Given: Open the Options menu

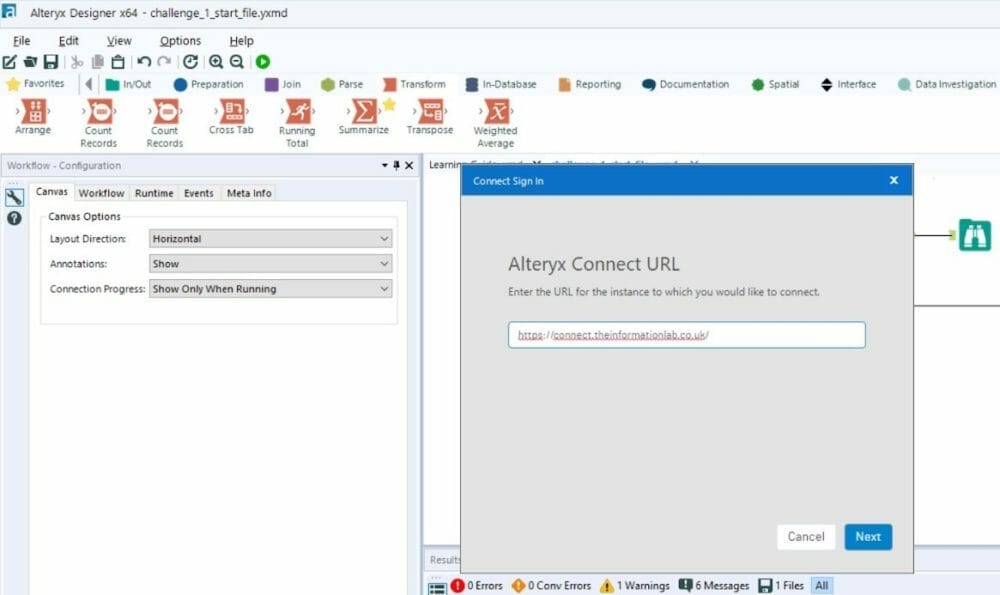Looking at the screenshot, I should (x=180, y=41).
